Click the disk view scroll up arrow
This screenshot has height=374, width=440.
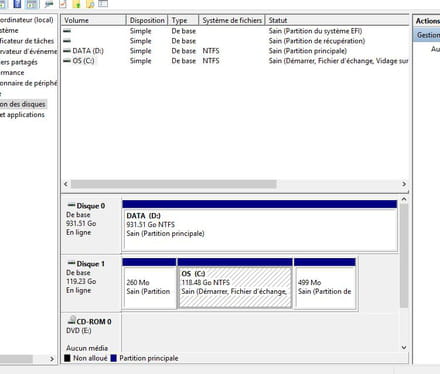pyautogui.click(x=404, y=199)
